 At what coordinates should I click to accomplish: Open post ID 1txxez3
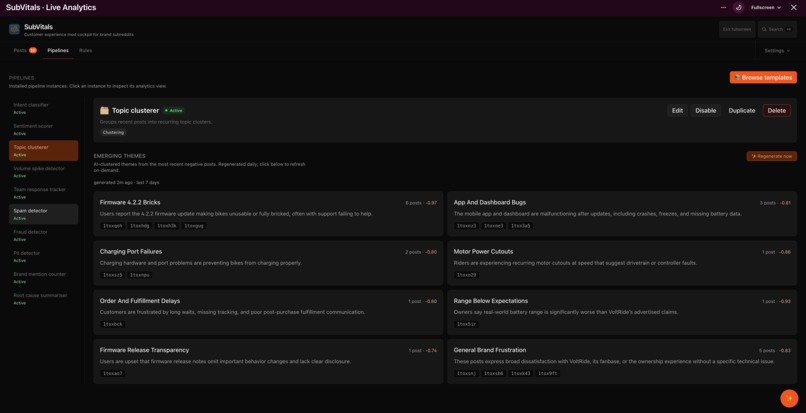[466, 226]
